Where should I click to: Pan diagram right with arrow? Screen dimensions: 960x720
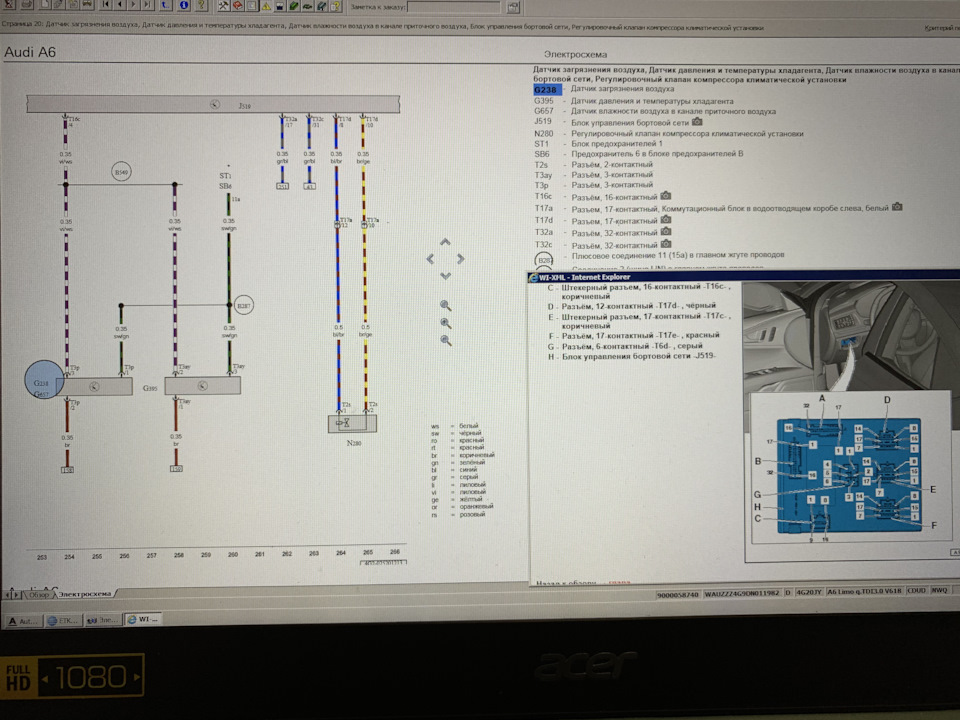460,259
